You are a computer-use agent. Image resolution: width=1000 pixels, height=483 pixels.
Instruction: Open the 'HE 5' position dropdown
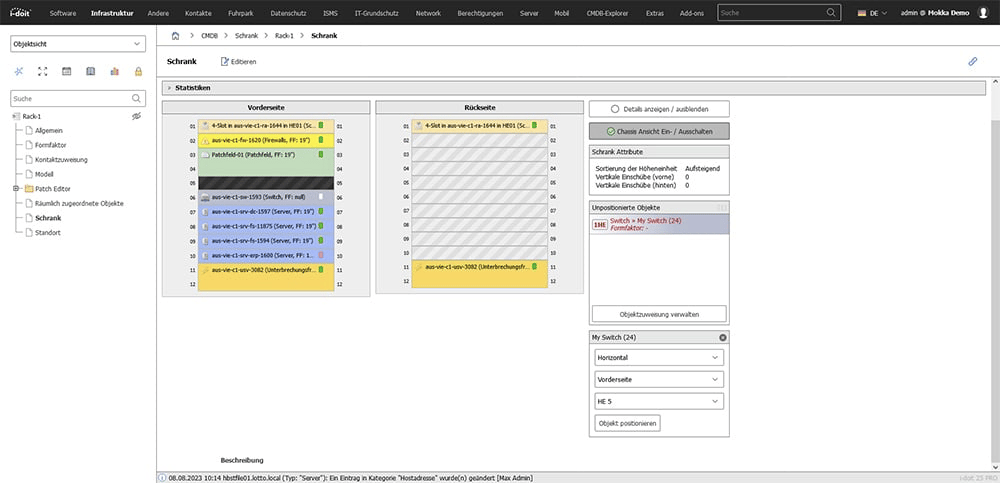click(x=657, y=401)
